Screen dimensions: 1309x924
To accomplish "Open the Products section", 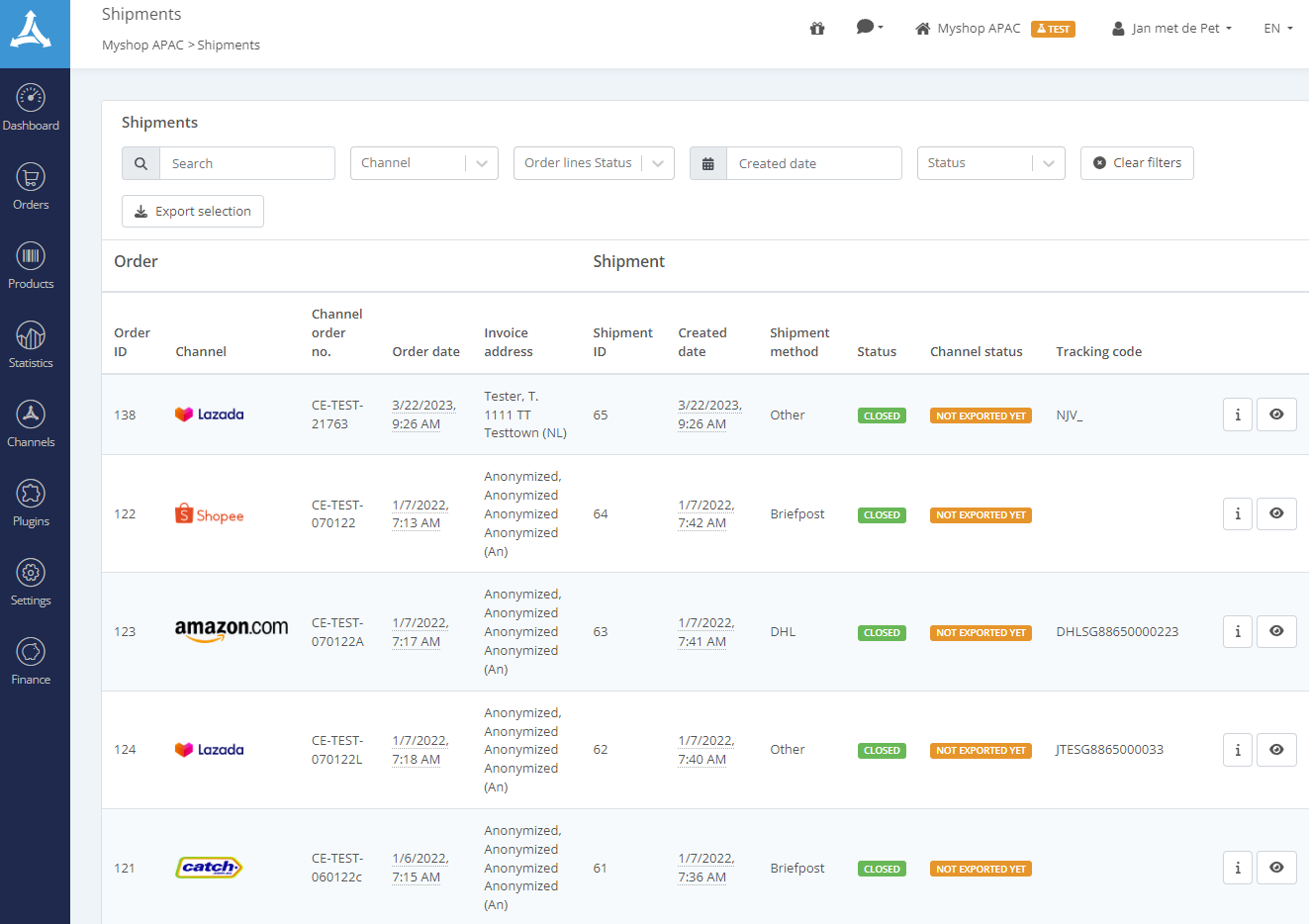I will point(31,265).
